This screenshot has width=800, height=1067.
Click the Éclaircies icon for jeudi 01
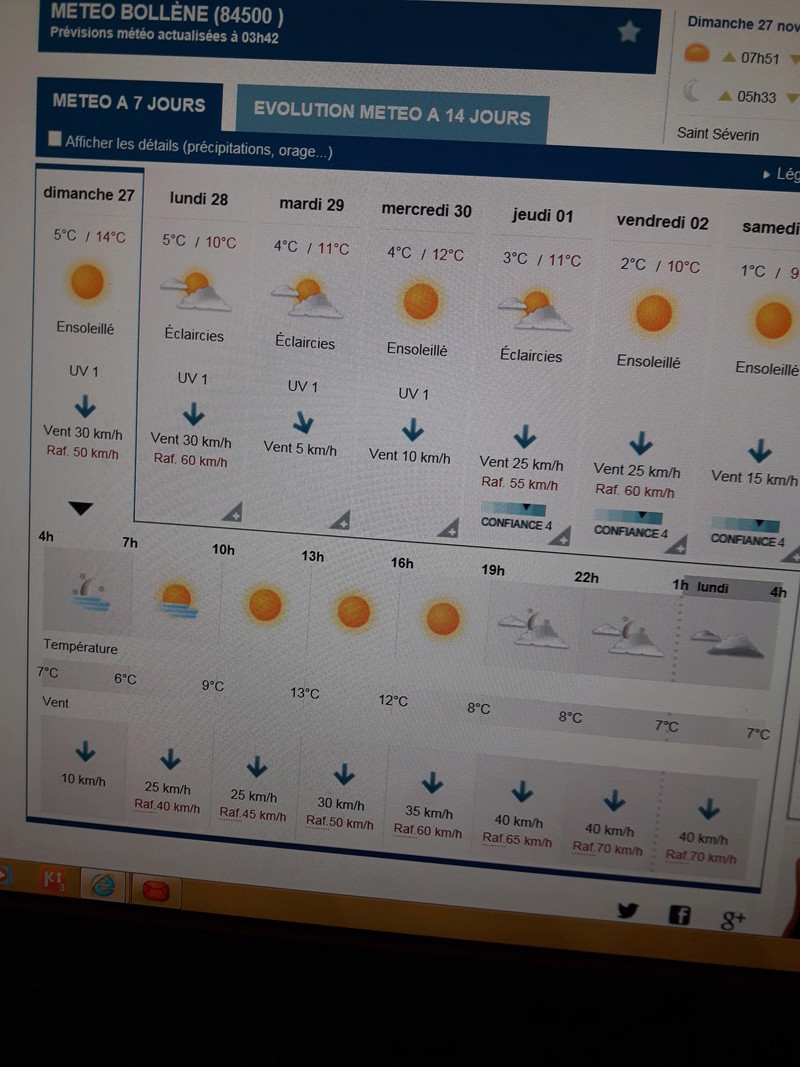pyautogui.click(x=535, y=310)
